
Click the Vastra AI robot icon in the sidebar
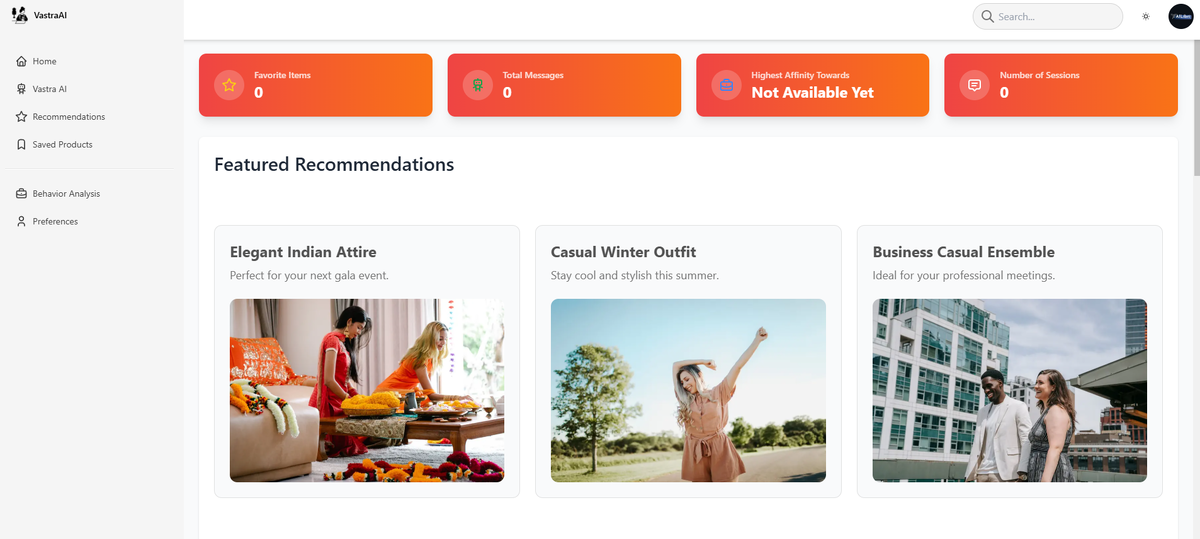tap(21, 89)
